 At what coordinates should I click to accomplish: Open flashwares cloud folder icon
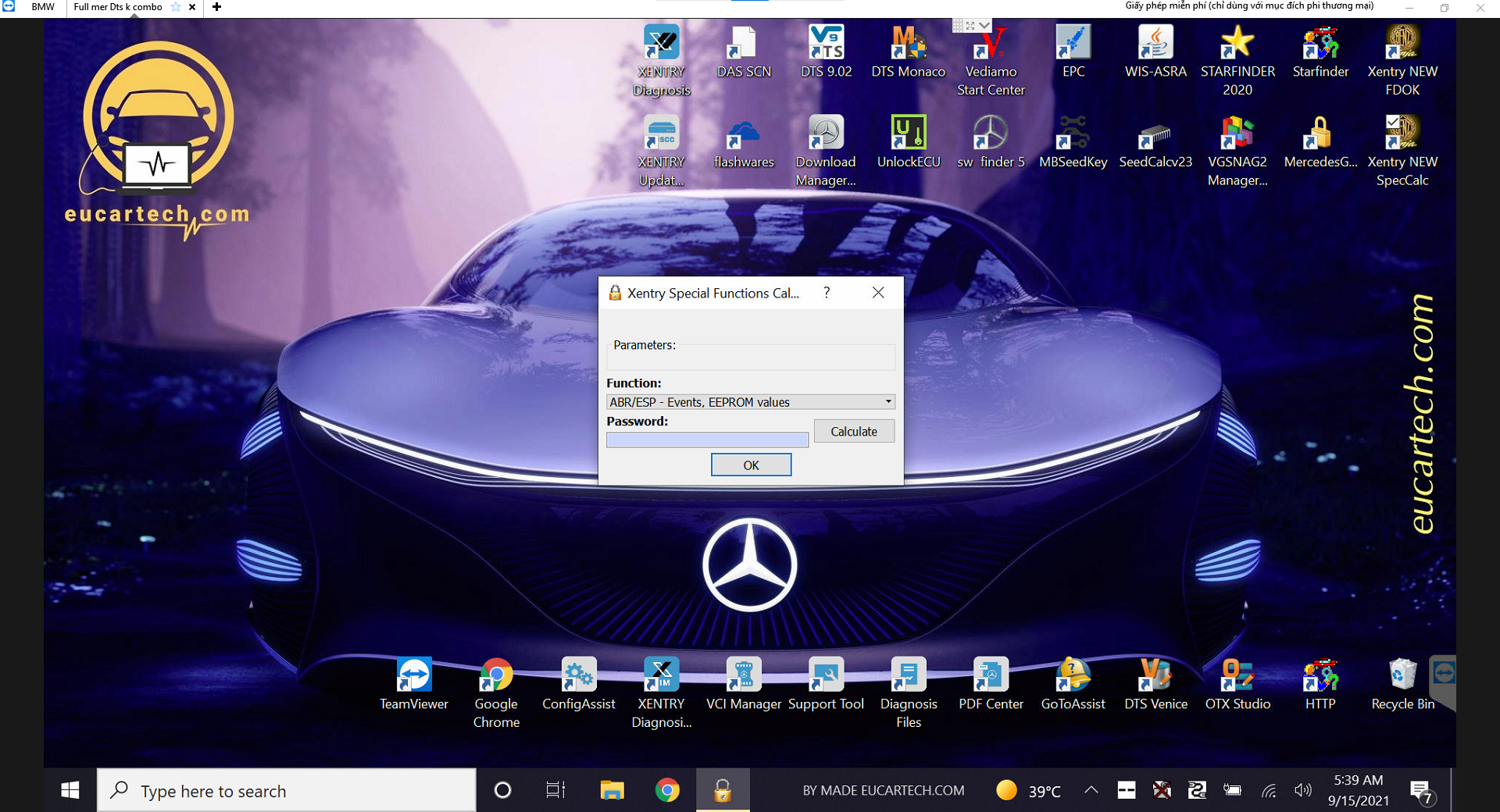744,142
